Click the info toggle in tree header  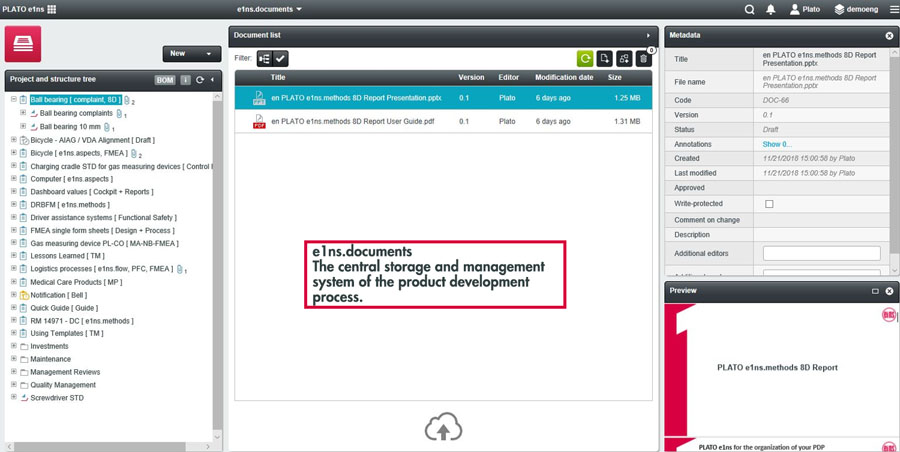click(185, 80)
